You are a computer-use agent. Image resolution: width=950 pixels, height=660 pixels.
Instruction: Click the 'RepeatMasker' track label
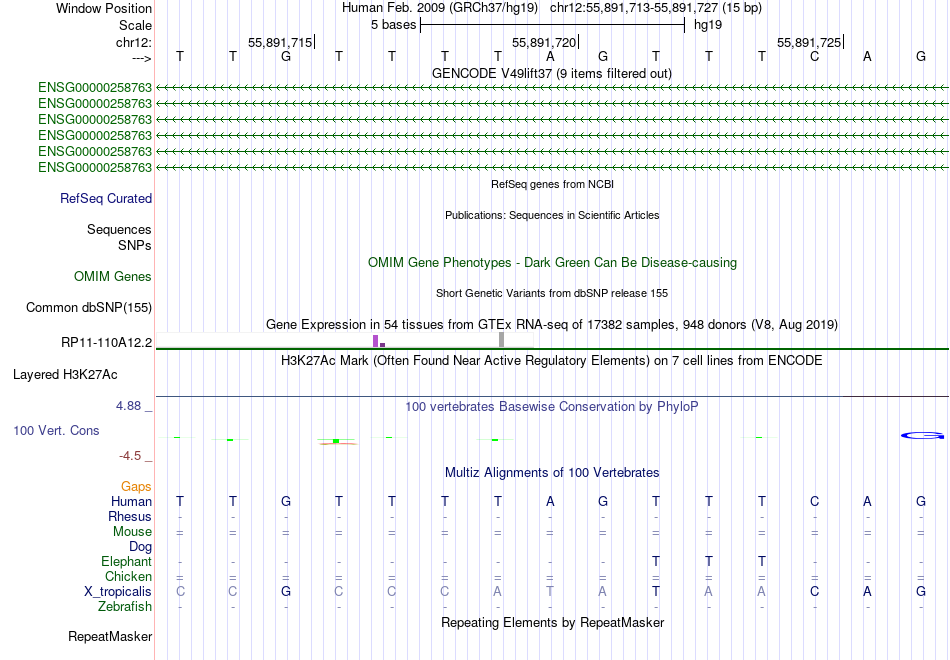[110, 636]
